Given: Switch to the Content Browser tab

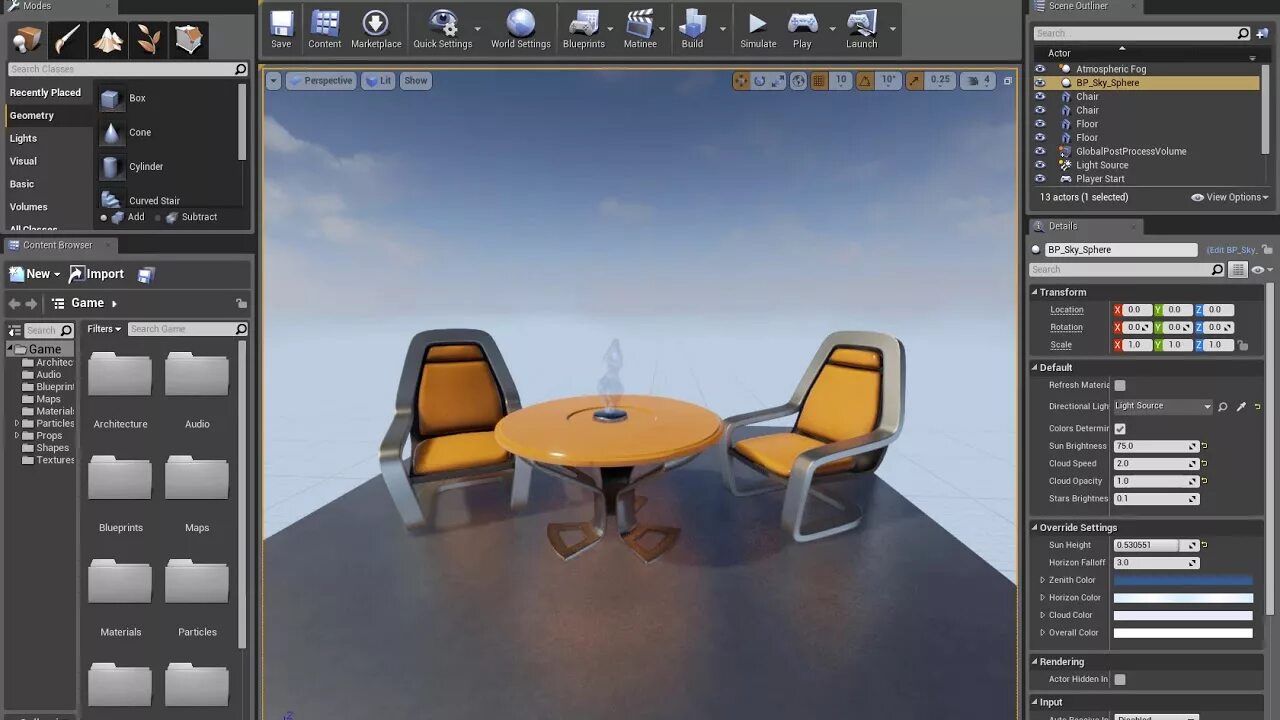Looking at the screenshot, I should point(58,245).
